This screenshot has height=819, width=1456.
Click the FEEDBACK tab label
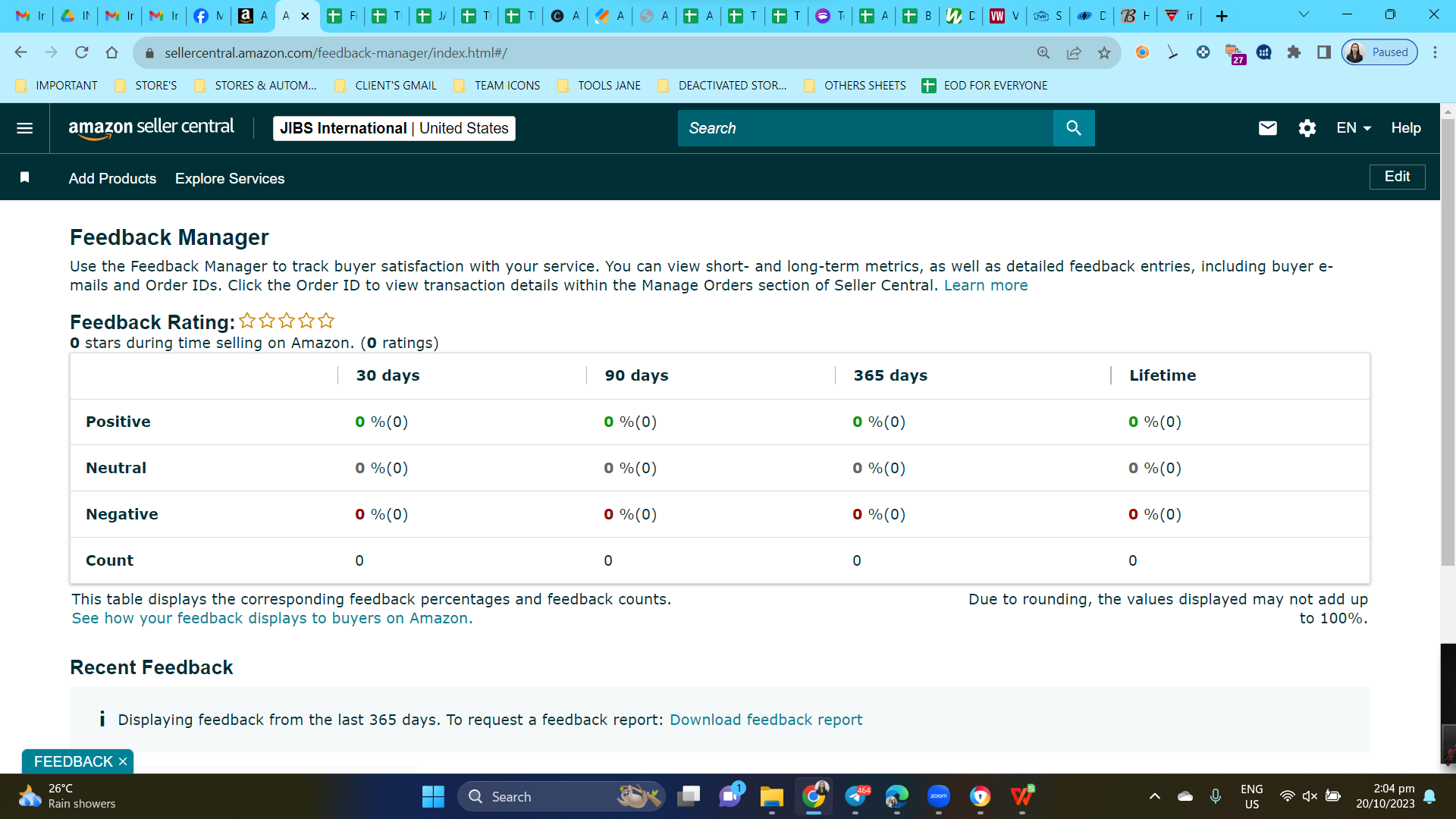[73, 761]
